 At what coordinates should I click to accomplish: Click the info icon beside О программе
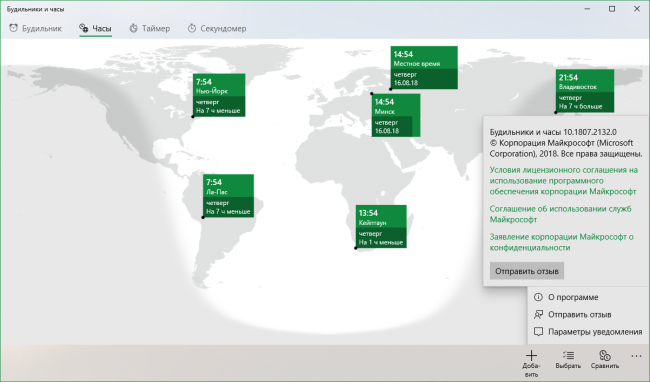(x=538, y=297)
